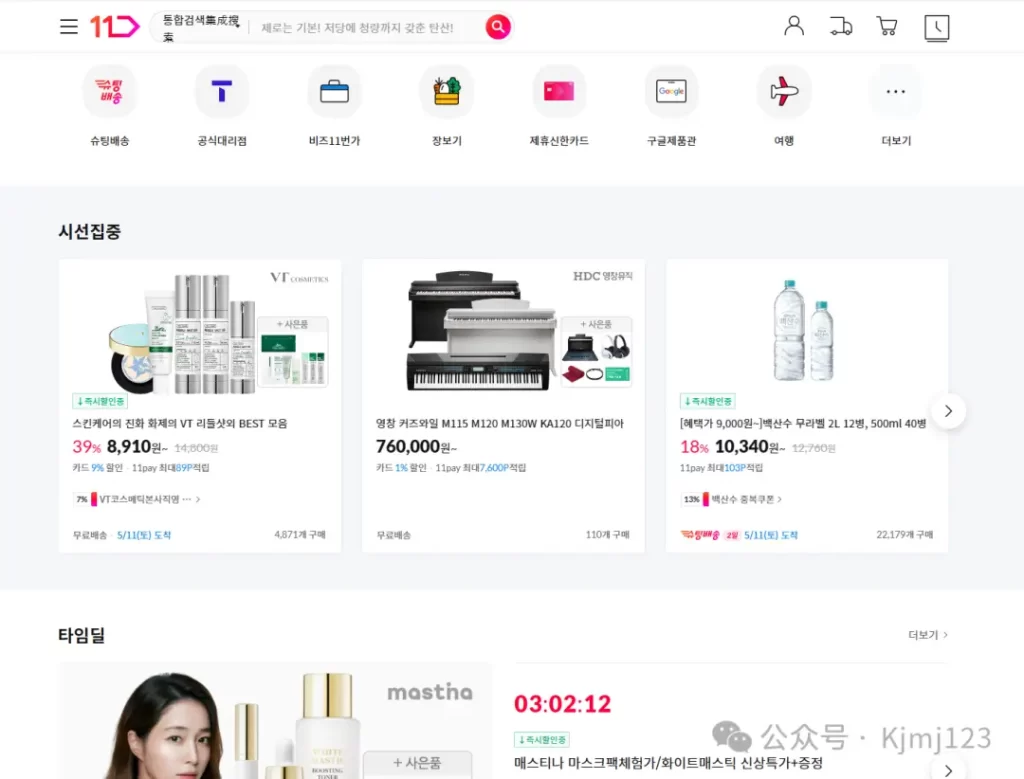Click the 시선집중 section heading

[89, 231]
